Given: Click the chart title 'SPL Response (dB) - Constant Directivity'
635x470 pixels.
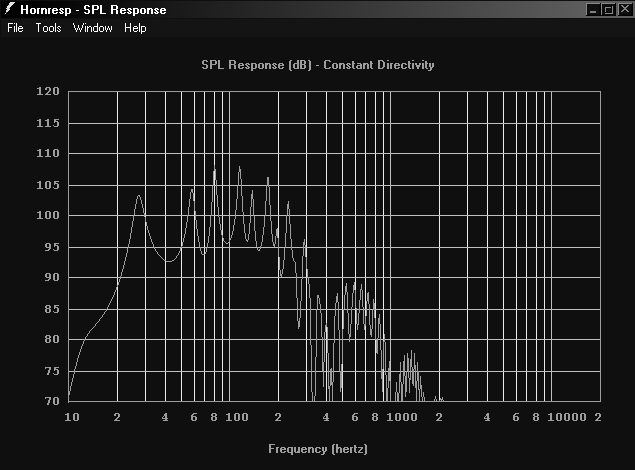Looking at the screenshot, I should pos(318,65).
